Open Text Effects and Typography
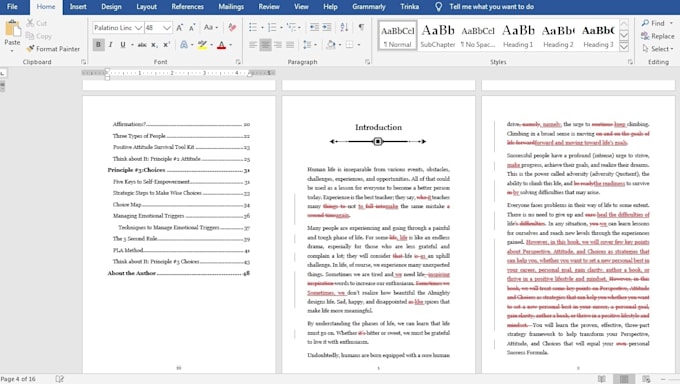 (183, 45)
